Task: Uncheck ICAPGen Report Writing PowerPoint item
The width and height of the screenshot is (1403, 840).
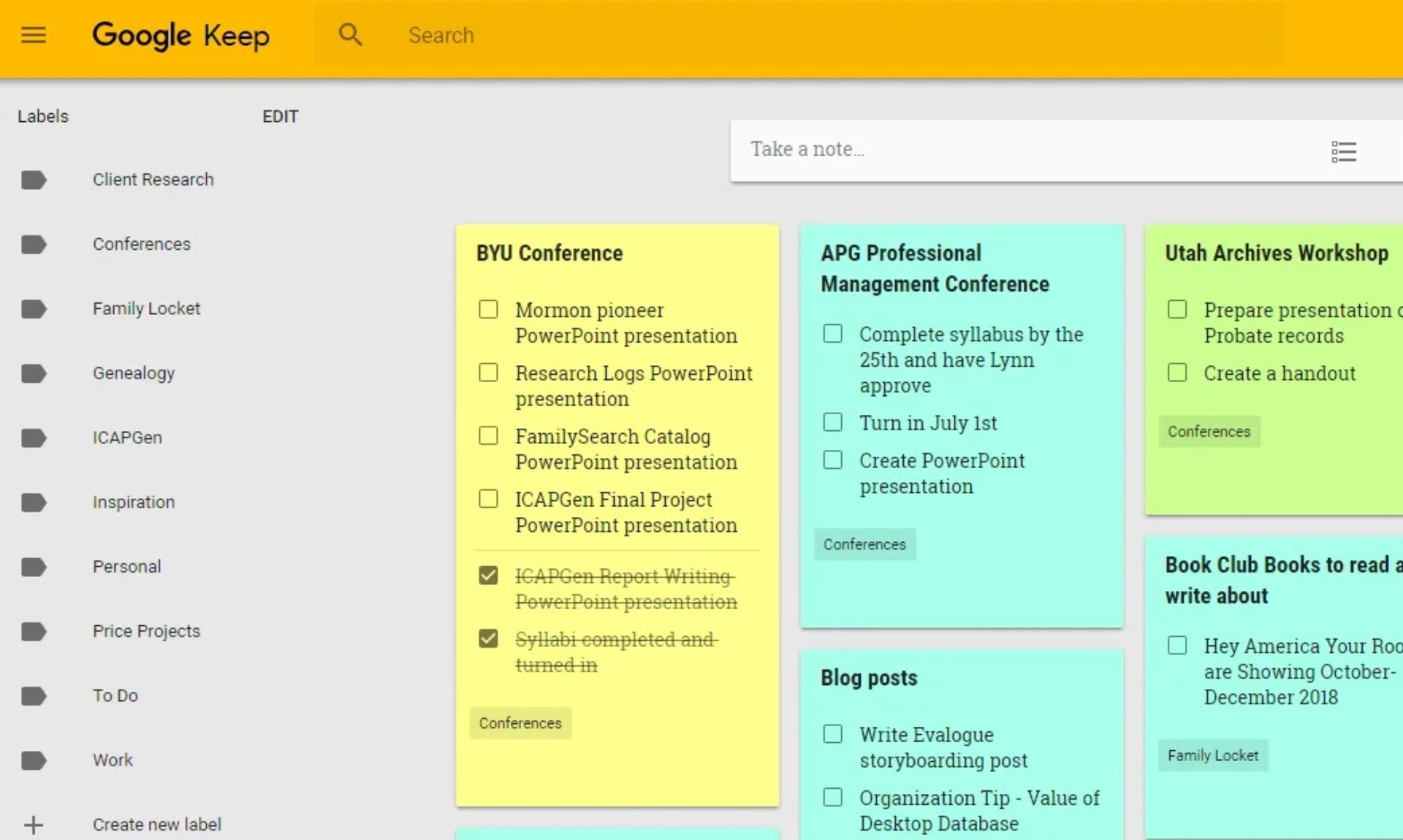Action: [x=488, y=576]
